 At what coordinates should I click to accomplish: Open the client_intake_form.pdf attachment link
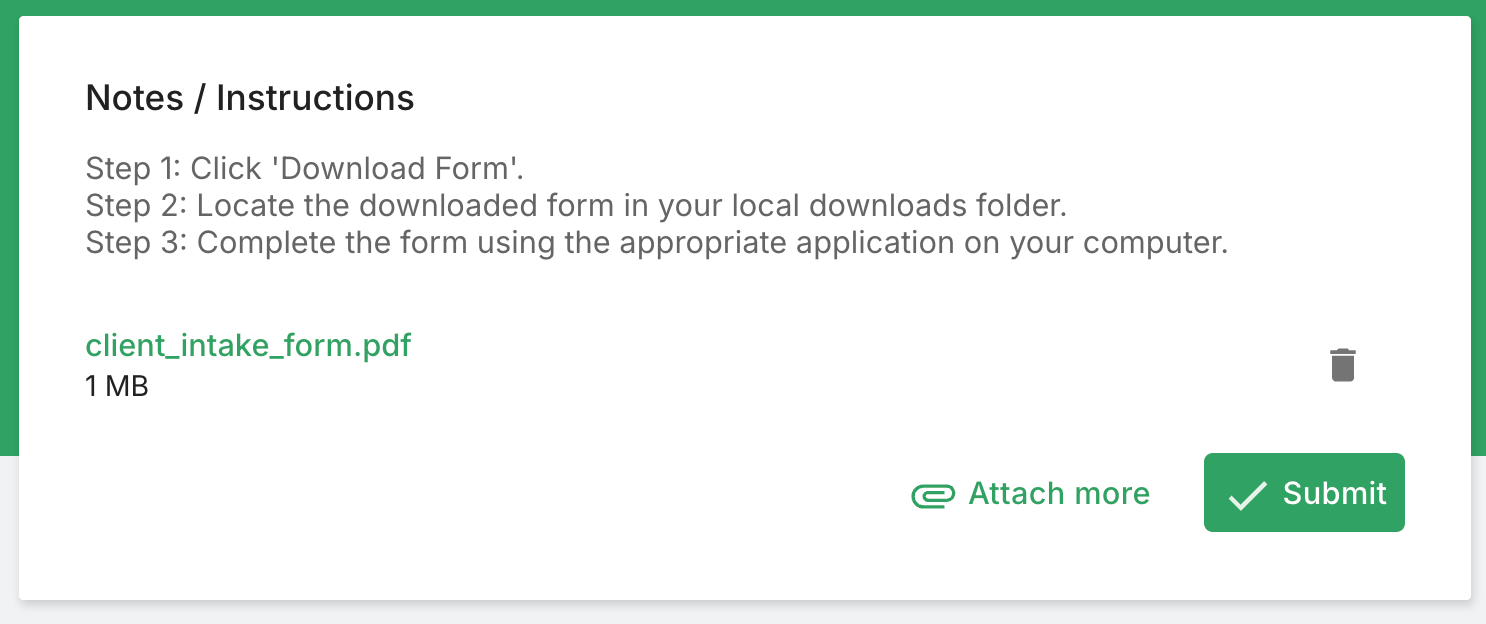click(x=248, y=346)
